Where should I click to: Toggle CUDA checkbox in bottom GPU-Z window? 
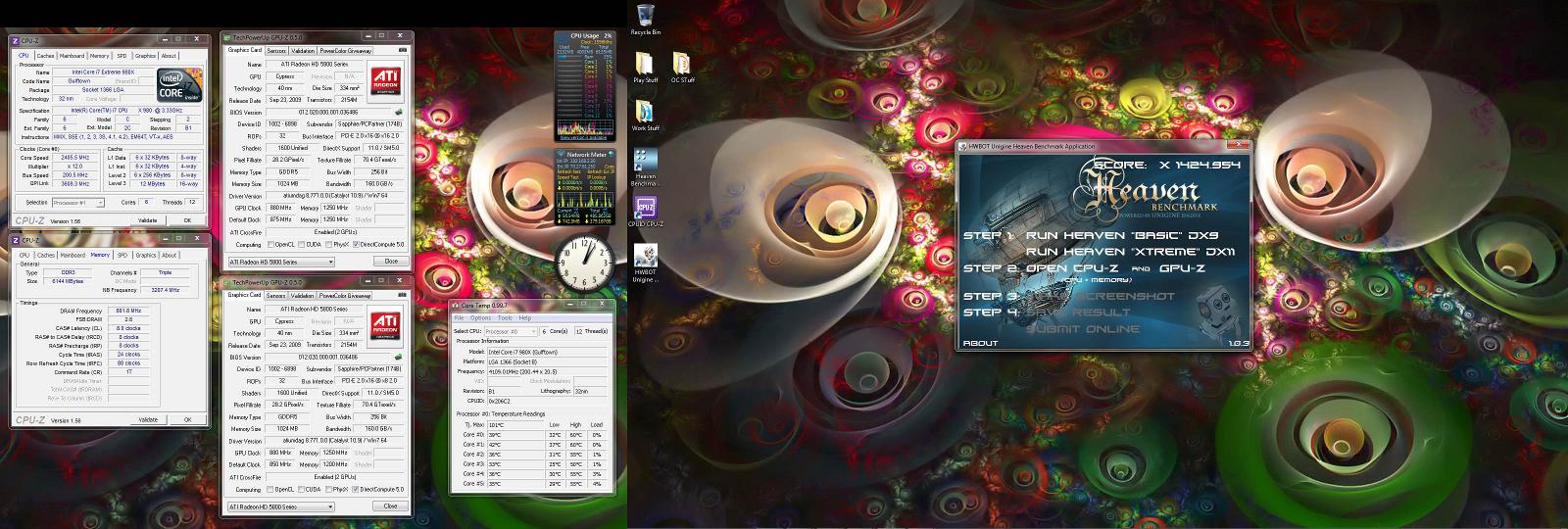[x=299, y=489]
